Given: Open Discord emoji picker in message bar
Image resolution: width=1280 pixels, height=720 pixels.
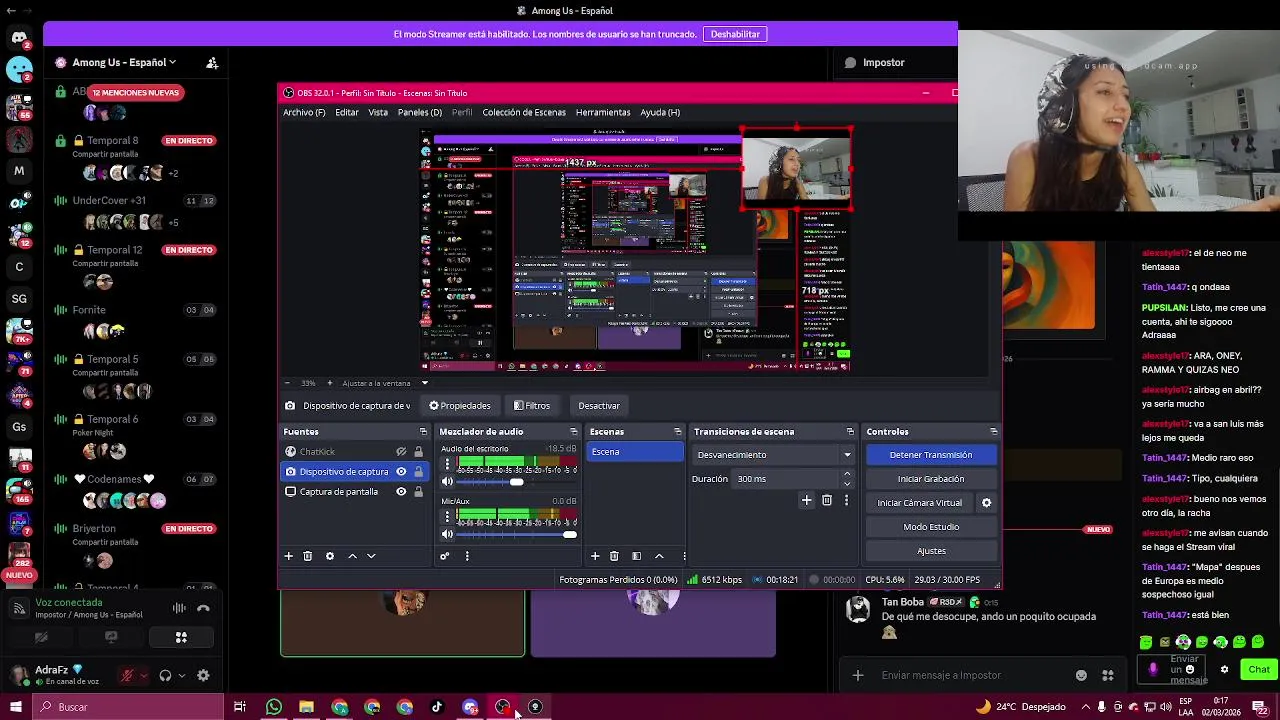Looking at the screenshot, I should pos(1081,675).
